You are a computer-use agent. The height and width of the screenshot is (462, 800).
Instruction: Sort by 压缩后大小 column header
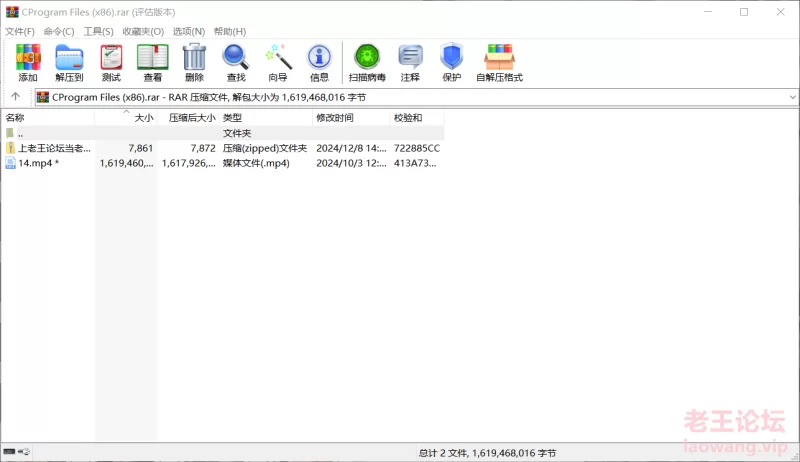point(188,118)
